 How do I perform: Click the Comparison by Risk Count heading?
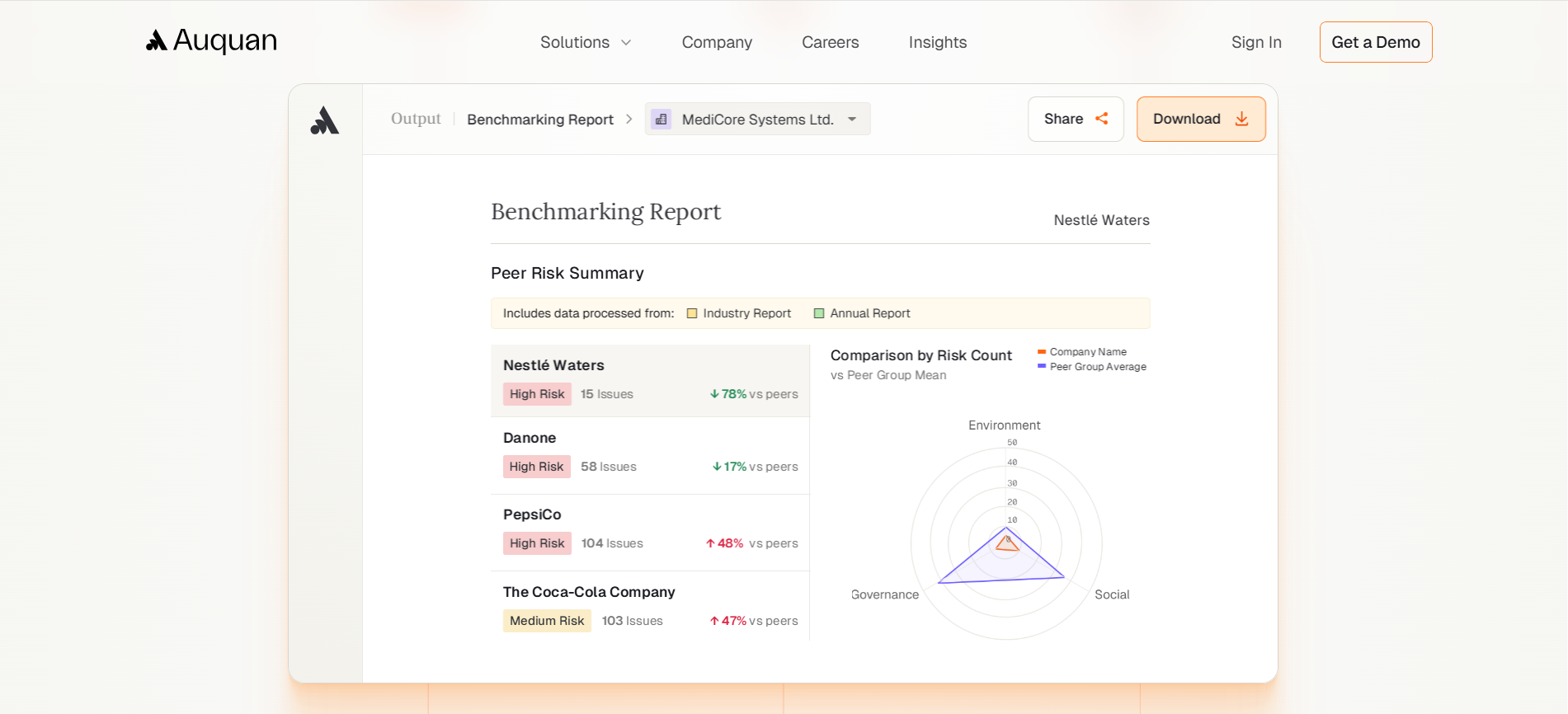tap(921, 355)
